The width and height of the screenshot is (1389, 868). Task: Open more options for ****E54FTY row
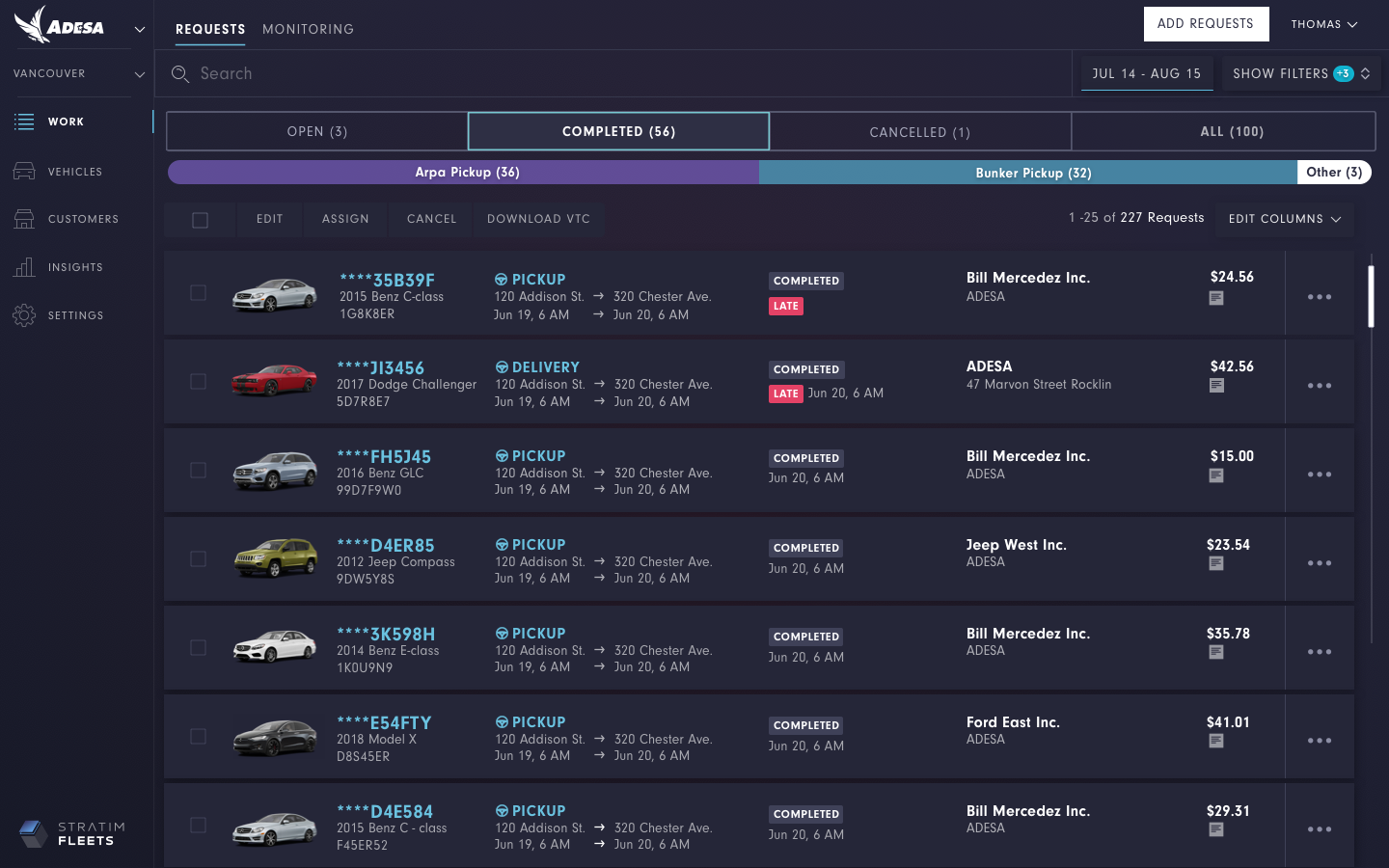pos(1320,741)
